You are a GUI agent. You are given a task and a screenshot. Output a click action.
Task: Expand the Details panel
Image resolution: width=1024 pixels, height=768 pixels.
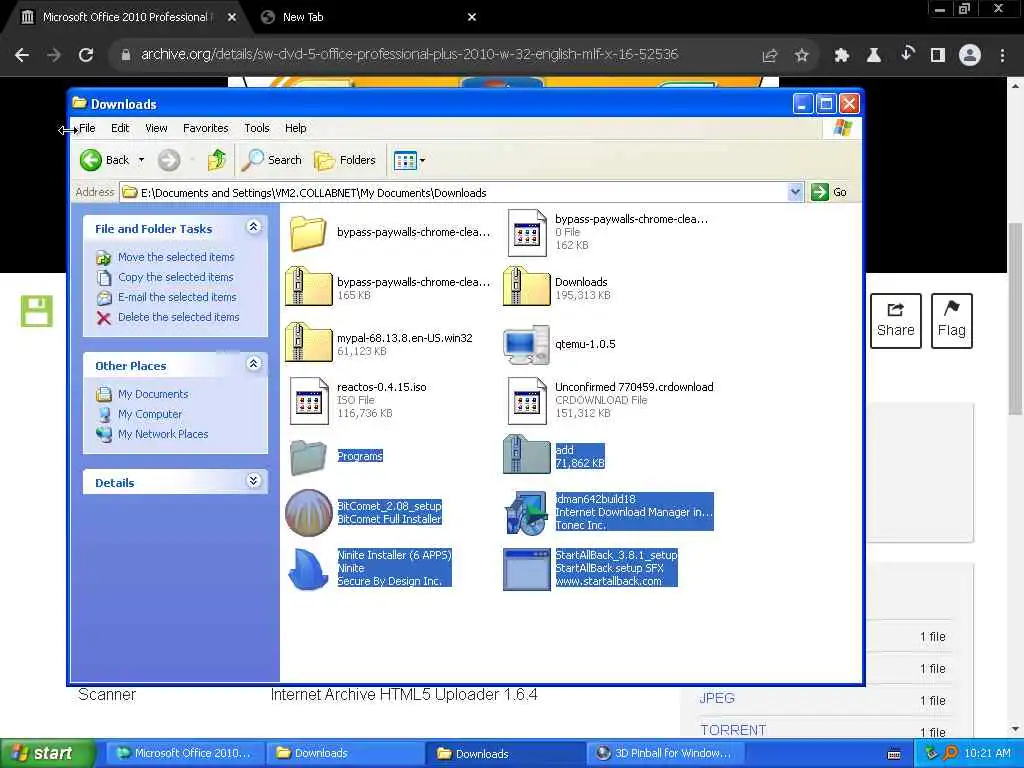point(253,481)
